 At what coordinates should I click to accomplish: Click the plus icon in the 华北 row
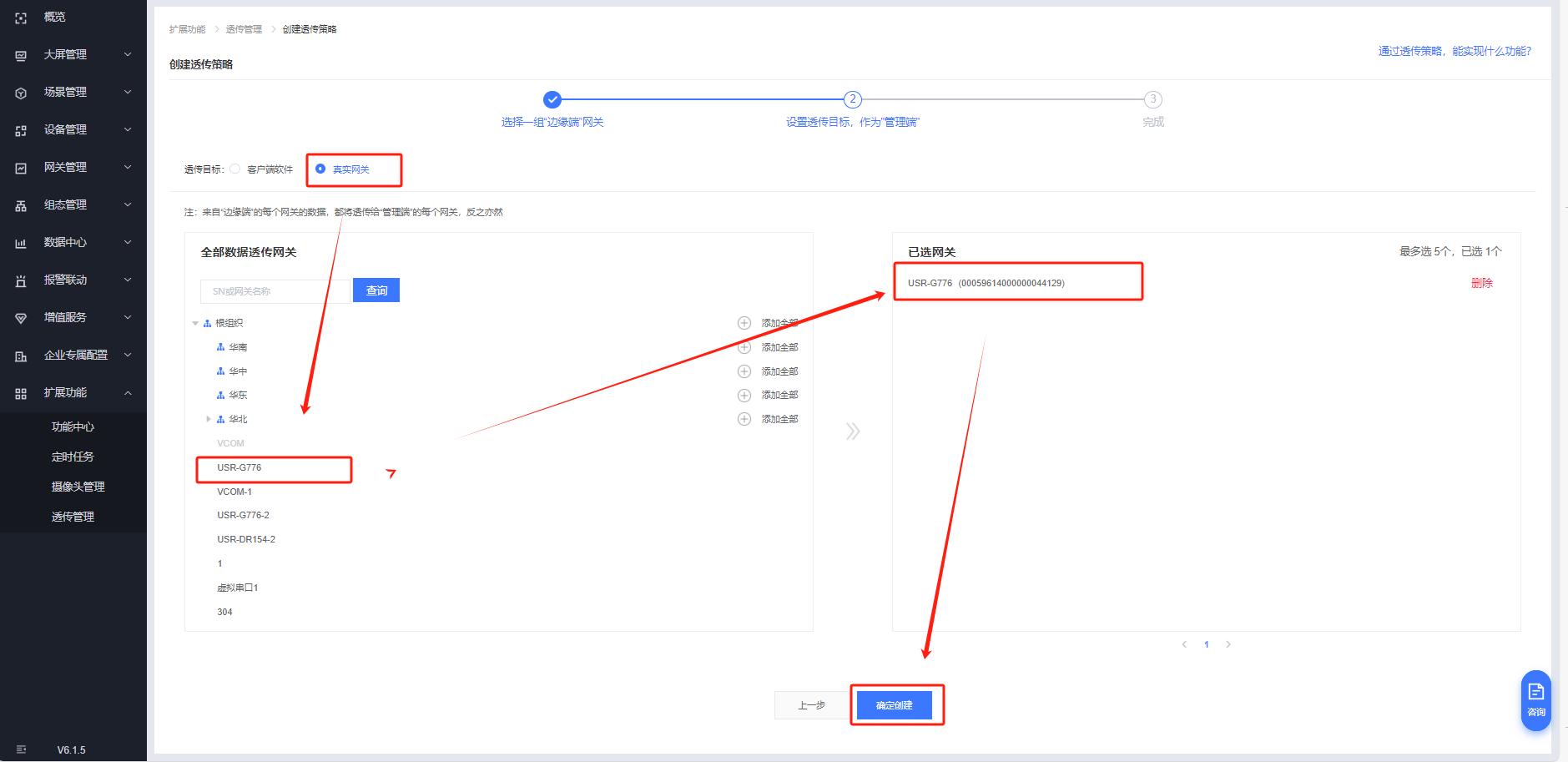pos(744,419)
